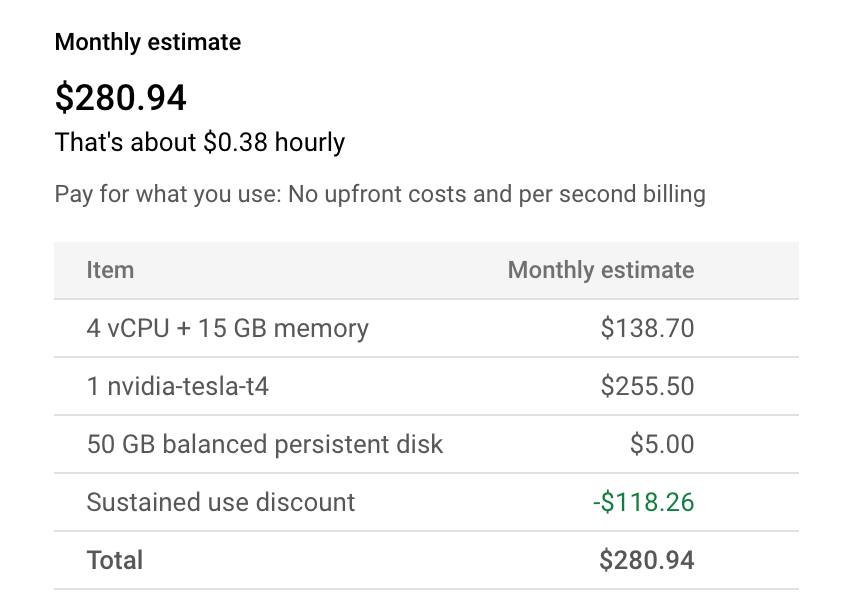Click the $138.70 vCPU cost
Viewport: 842px width, 612px height.
[x=647, y=328]
